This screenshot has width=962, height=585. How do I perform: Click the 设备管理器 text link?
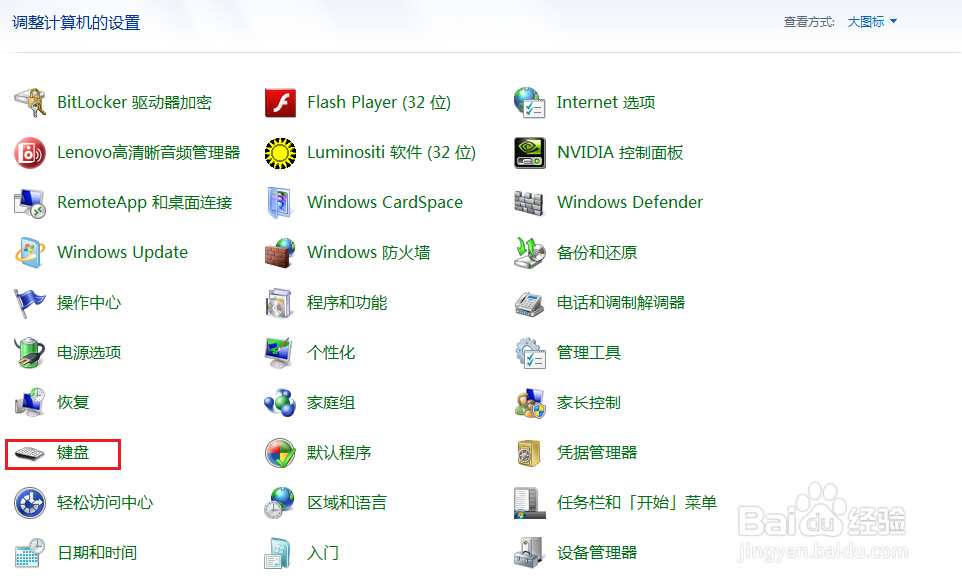pos(596,553)
